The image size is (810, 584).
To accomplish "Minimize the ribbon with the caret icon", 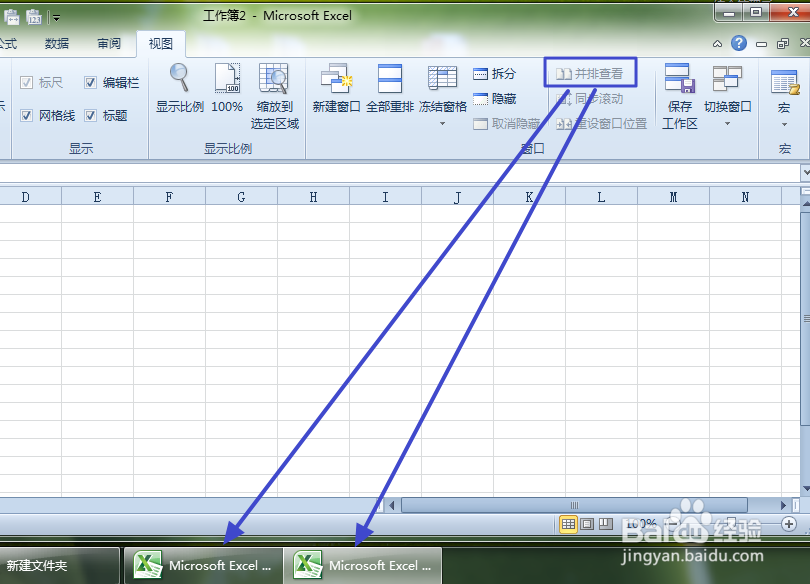I will [717, 44].
